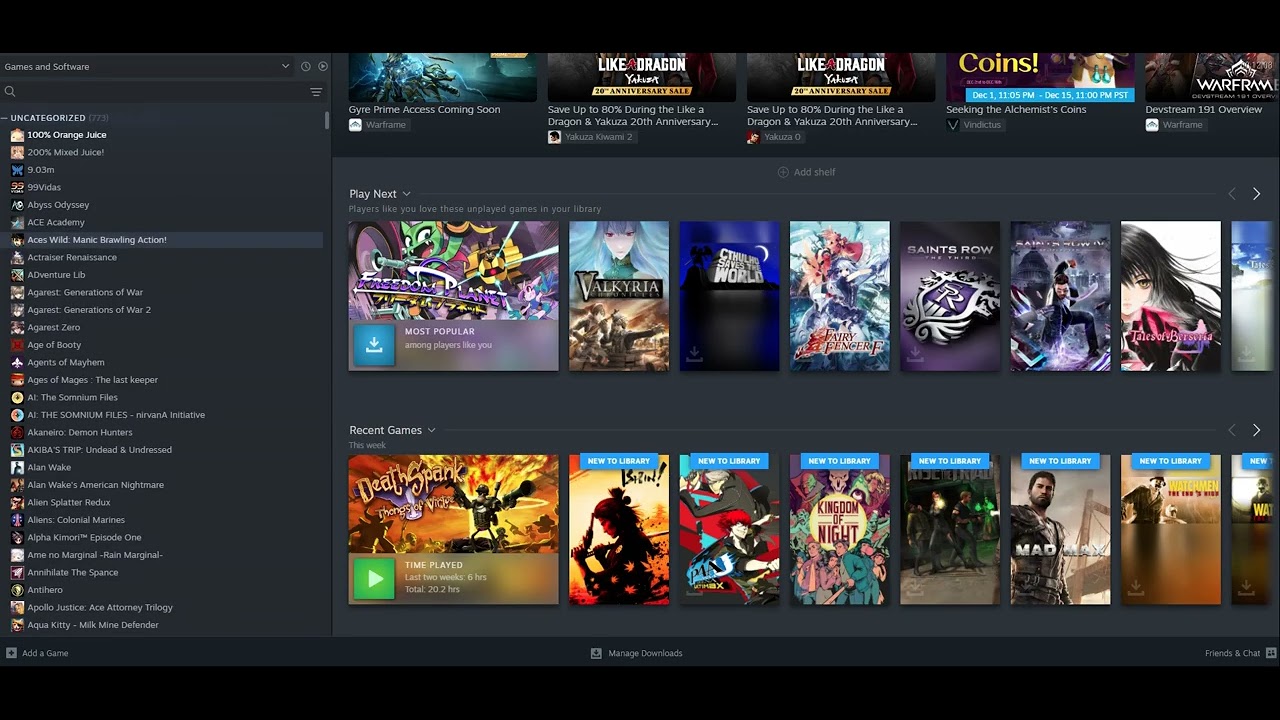This screenshot has height=720, width=1280.
Task: Click the Agents of Mayhem game icon
Action: (x=17, y=362)
